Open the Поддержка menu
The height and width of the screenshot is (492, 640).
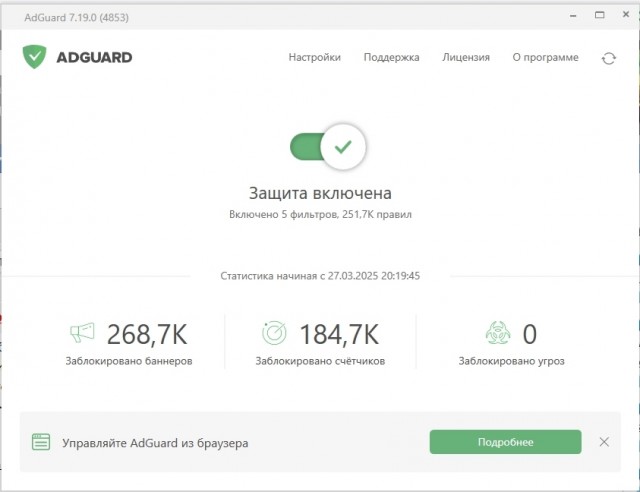pos(391,57)
